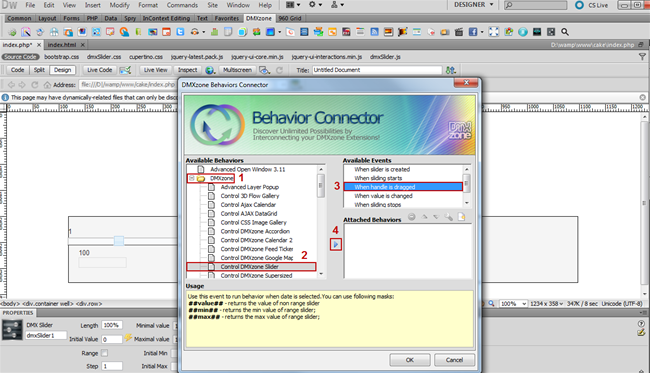The image size is (650, 373).
Task: Toggle Live Code button
Action: point(99,70)
